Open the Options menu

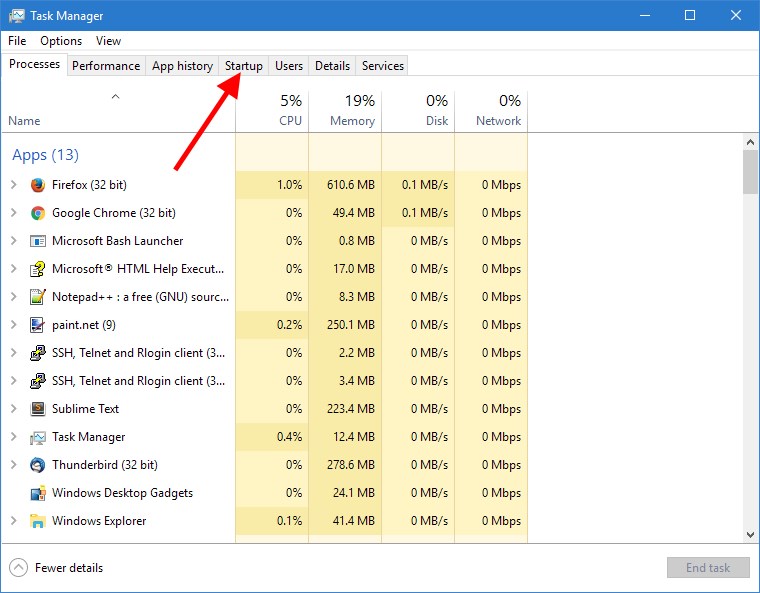pyautogui.click(x=61, y=41)
